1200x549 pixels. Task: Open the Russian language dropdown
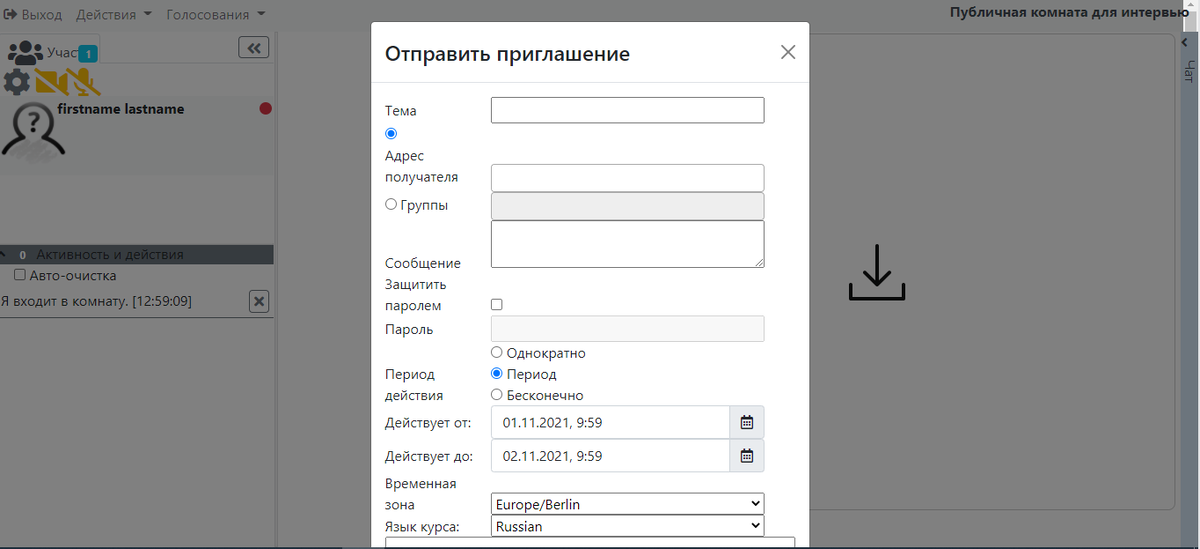pyautogui.click(x=627, y=526)
